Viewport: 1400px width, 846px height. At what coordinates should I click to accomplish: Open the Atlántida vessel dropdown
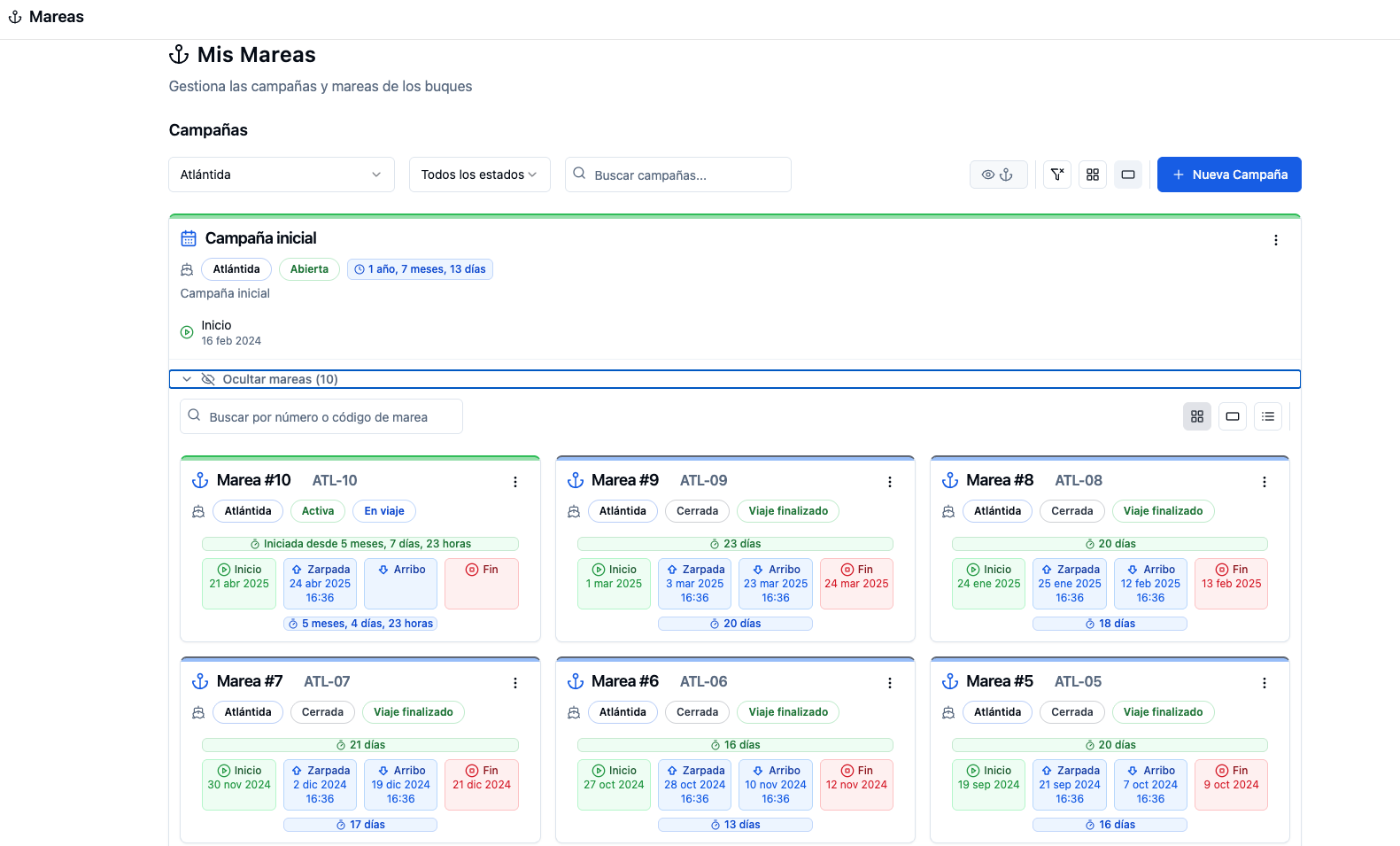click(x=281, y=175)
